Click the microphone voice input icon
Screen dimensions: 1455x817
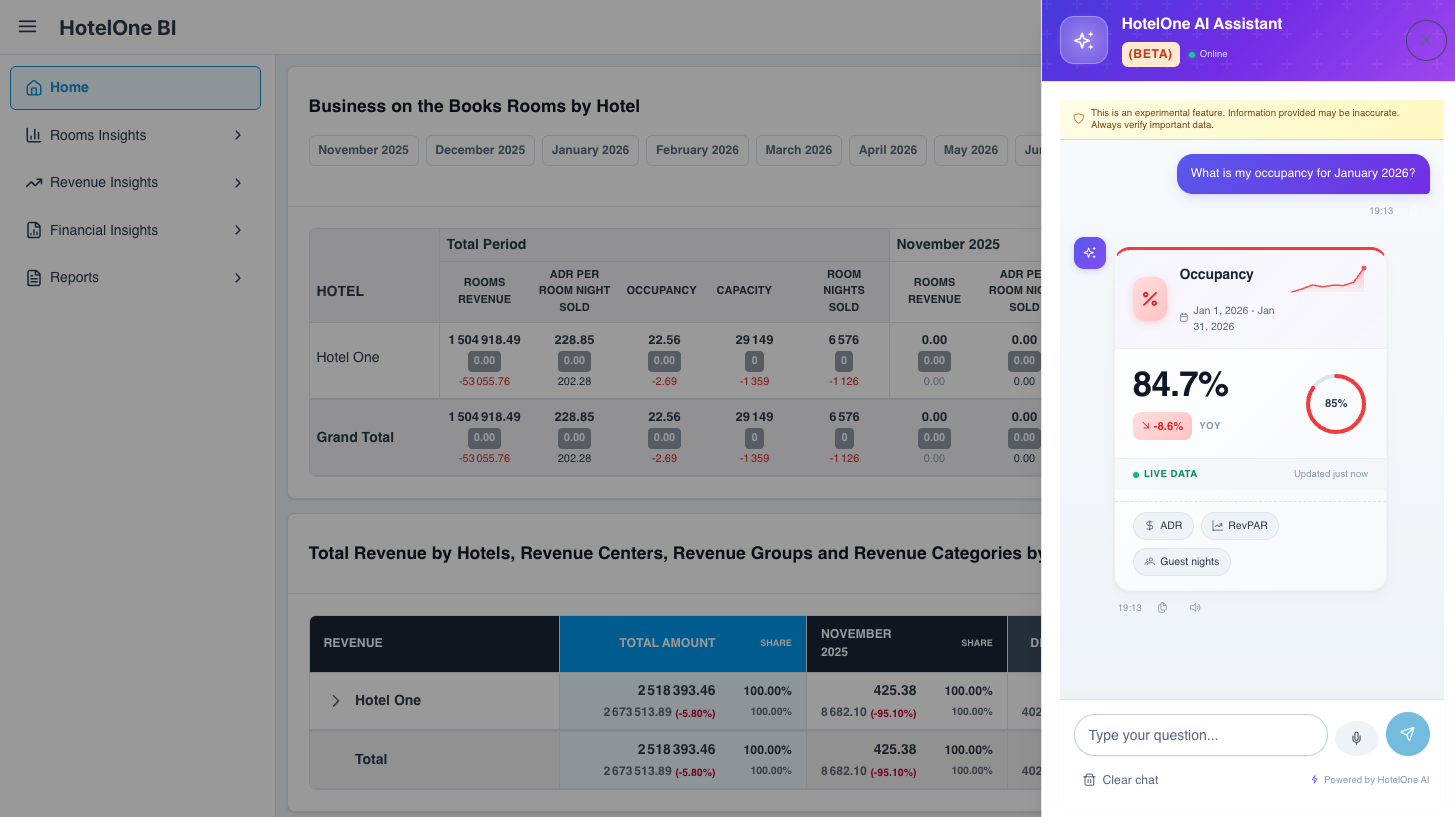[x=1356, y=738]
